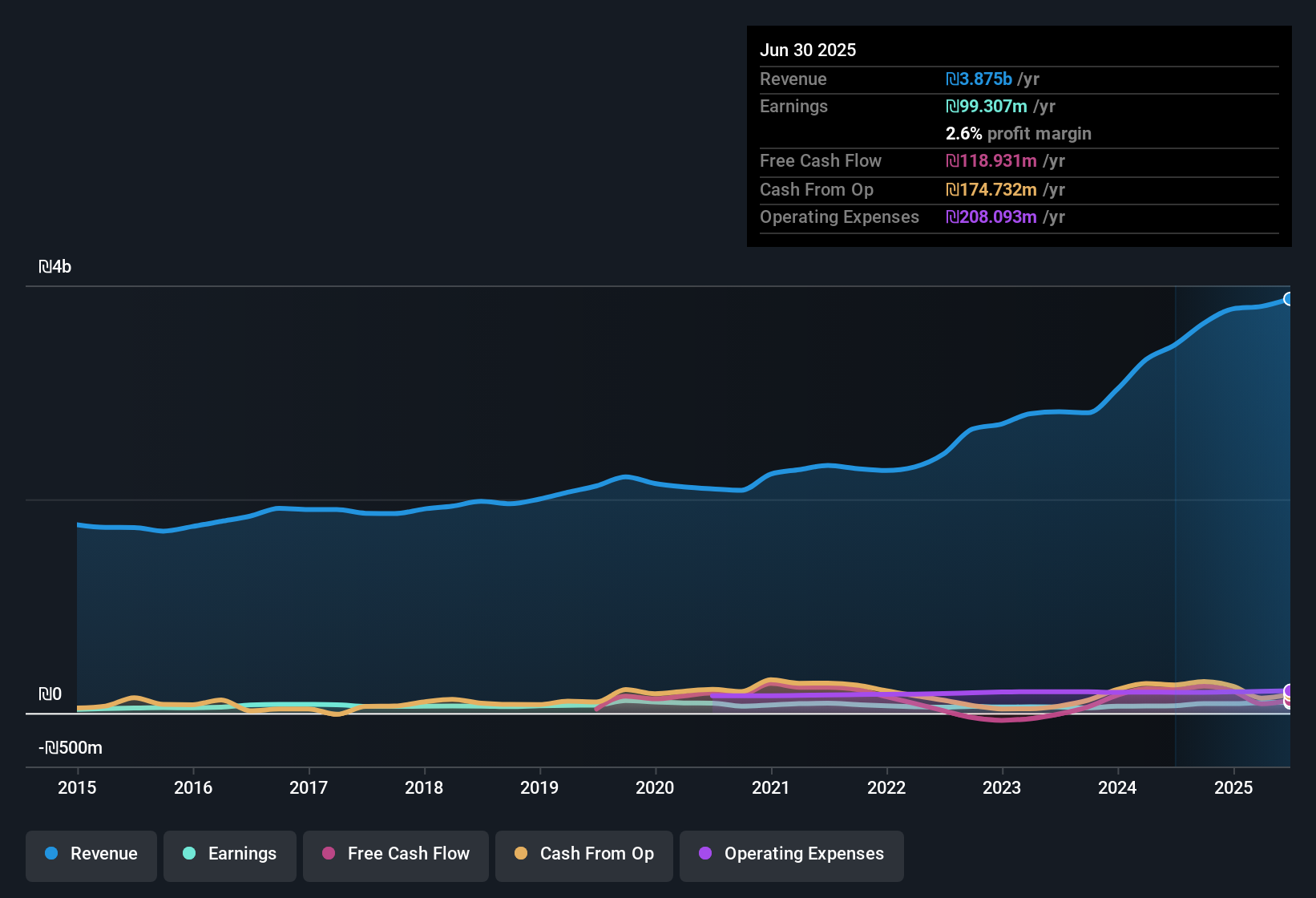Click the pink Free Cash Flow dot icon
This screenshot has width=1316, height=898.
[328, 854]
